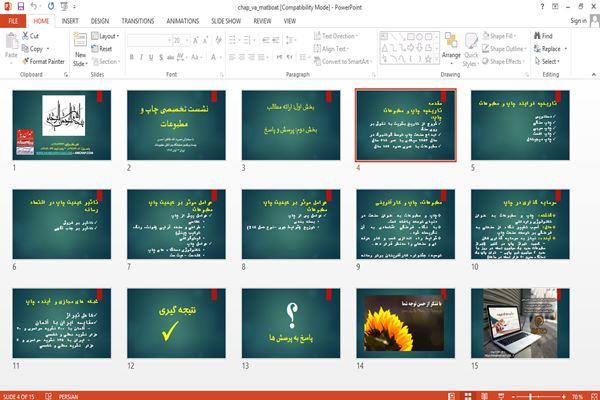The height and width of the screenshot is (400, 600).
Task: Select slide 15 thumbnail with laptop
Action: 520,323
